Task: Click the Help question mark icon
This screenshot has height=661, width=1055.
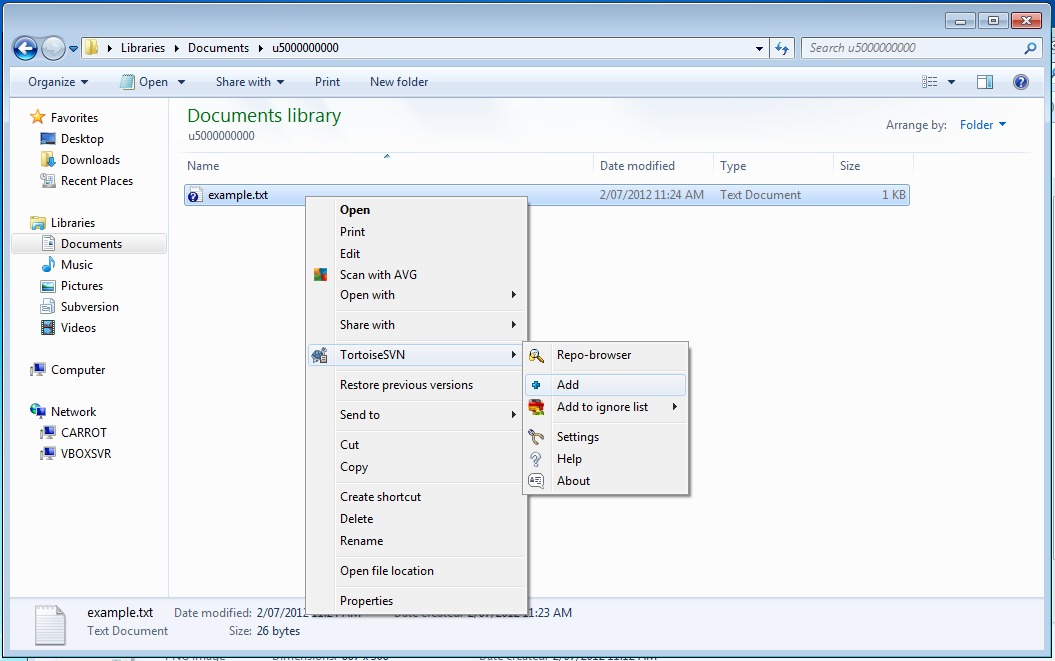Action: point(1020,81)
